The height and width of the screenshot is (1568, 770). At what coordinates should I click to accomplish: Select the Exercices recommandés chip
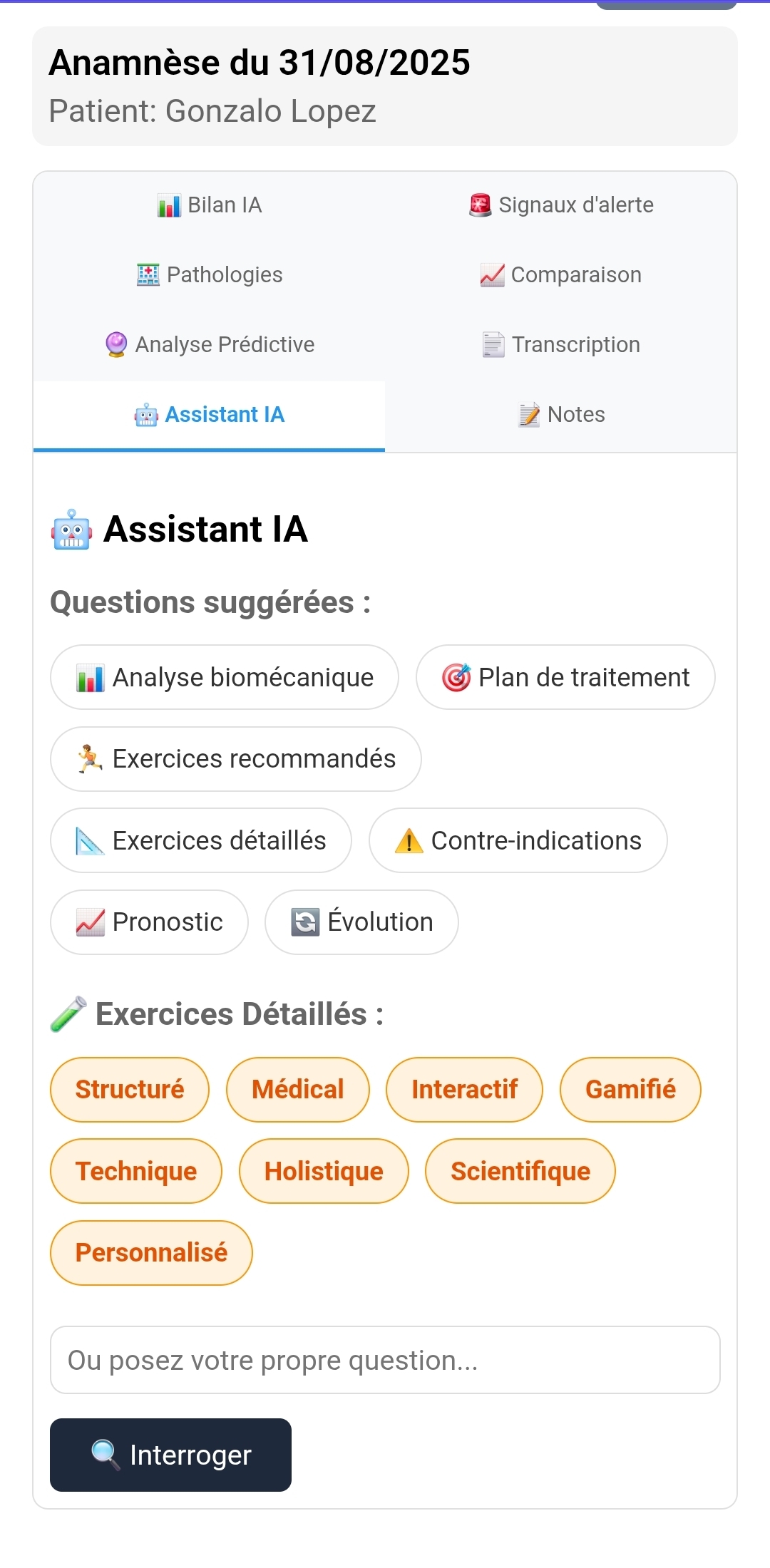click(235, 759)
